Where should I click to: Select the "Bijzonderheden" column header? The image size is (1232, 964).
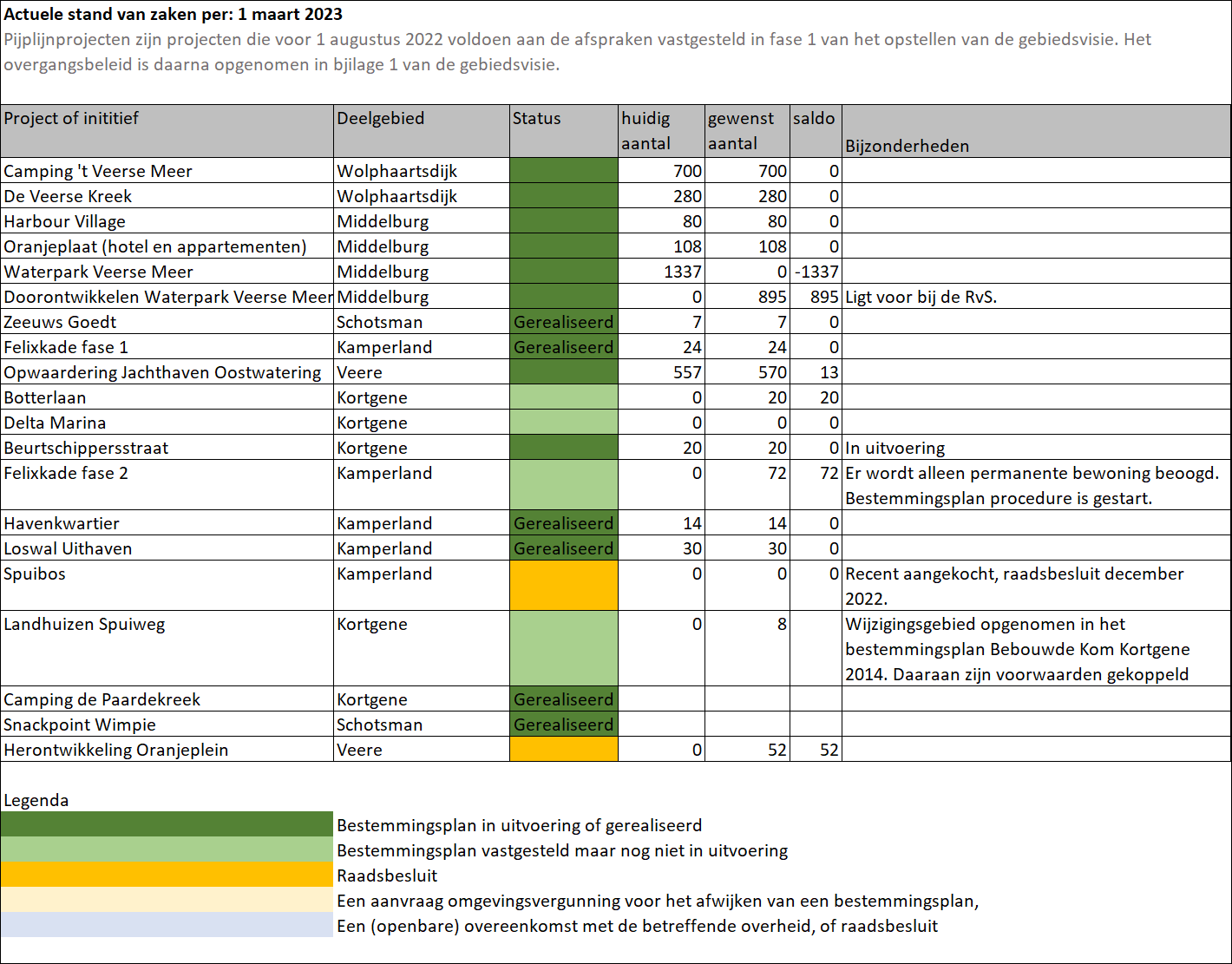(x=907, y=146)
